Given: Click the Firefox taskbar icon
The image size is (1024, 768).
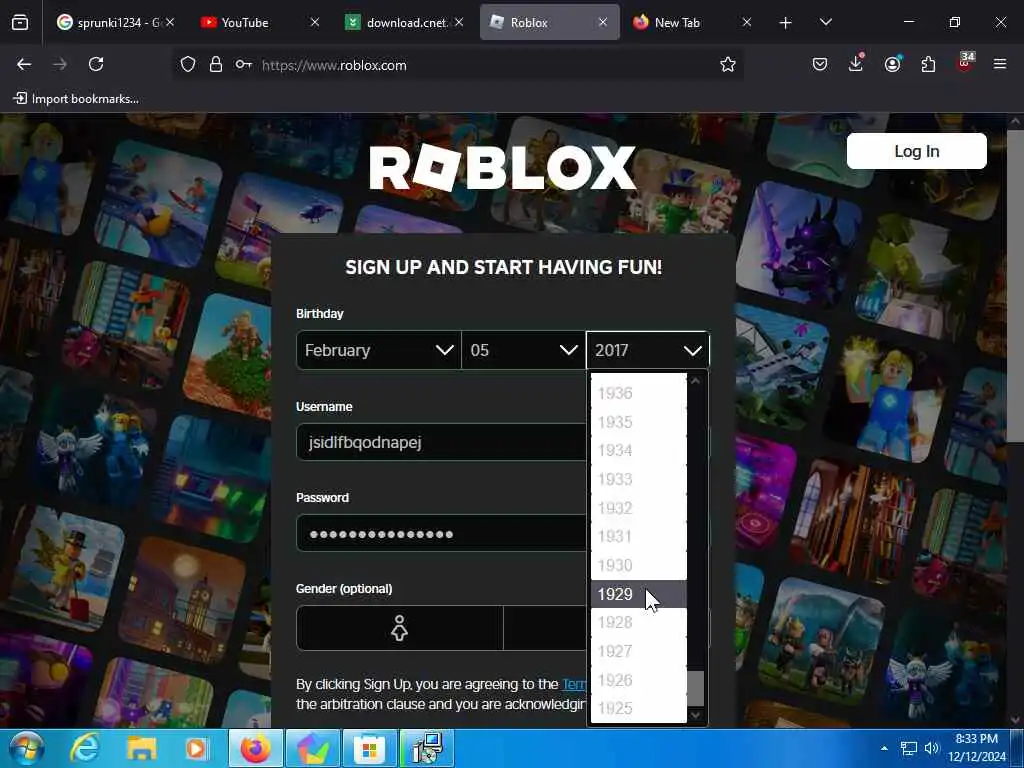Looking at the screenshot, I should coord(255,749).
